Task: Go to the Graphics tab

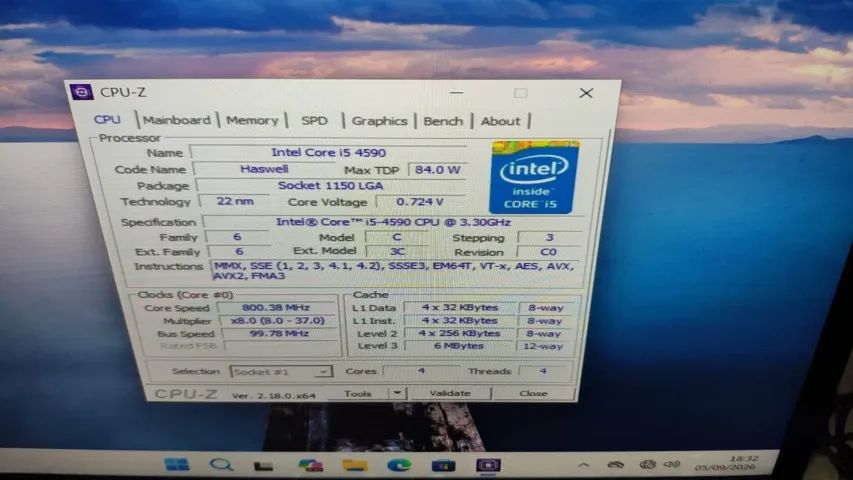Action: (x=380, y=121)
